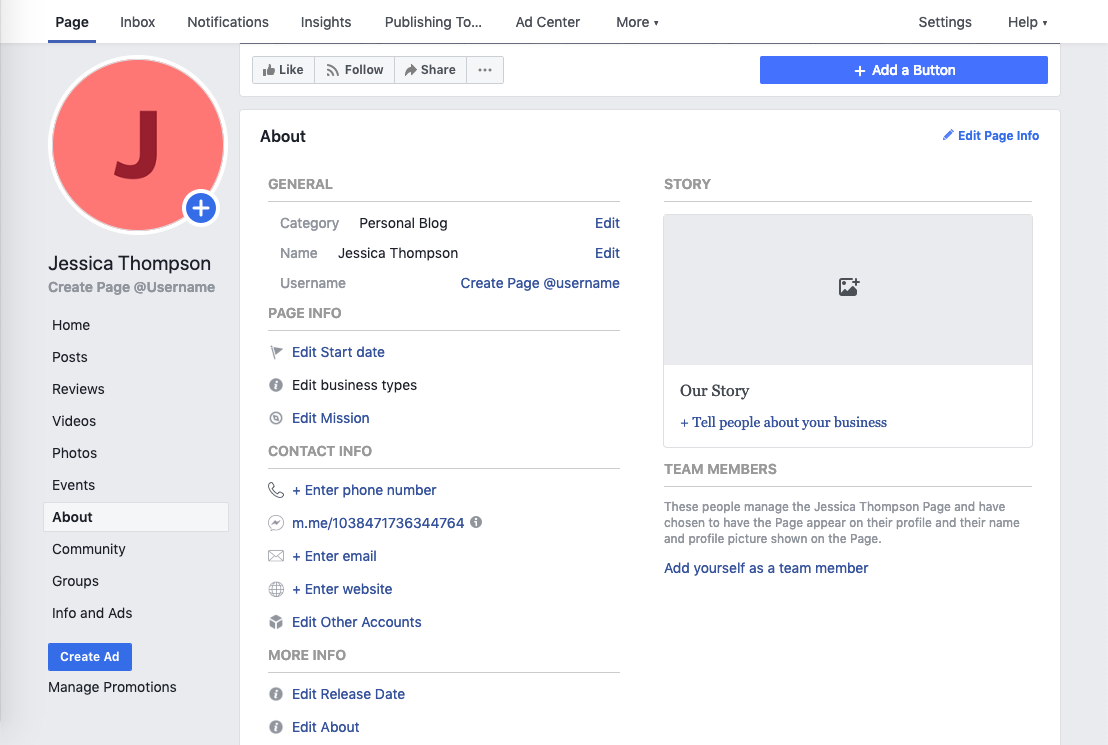Expand the More dropdown in top navigation
Image resolution: width=1108 pixels, height=745 pixels.
coord(637,22)
